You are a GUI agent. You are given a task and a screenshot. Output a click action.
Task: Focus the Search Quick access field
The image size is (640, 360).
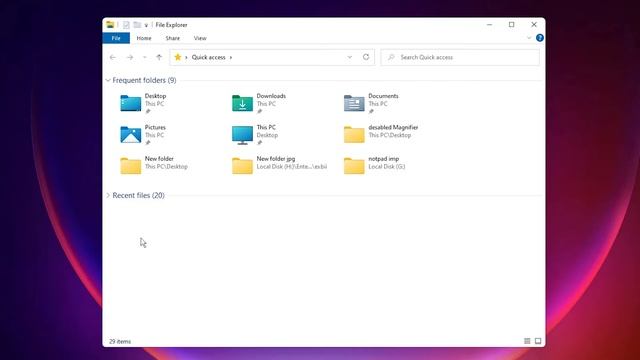(460, 57)
